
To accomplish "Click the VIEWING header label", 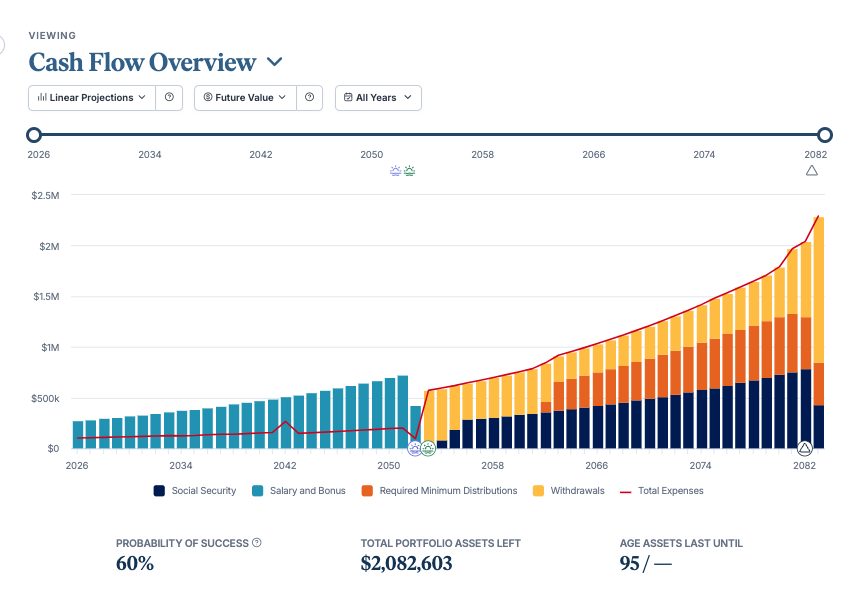I will 52,36.
